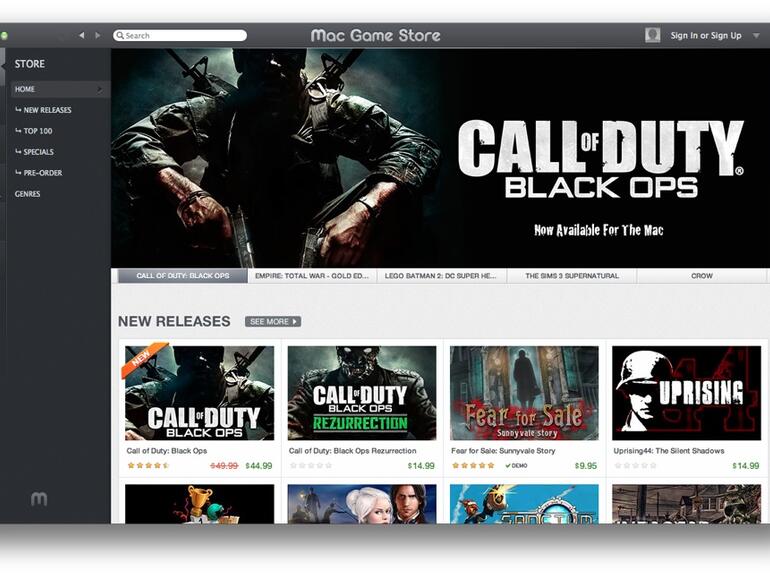Open the Fear for Sale thumbnail
Screen dimensions: 770x578
coord(524,393)
